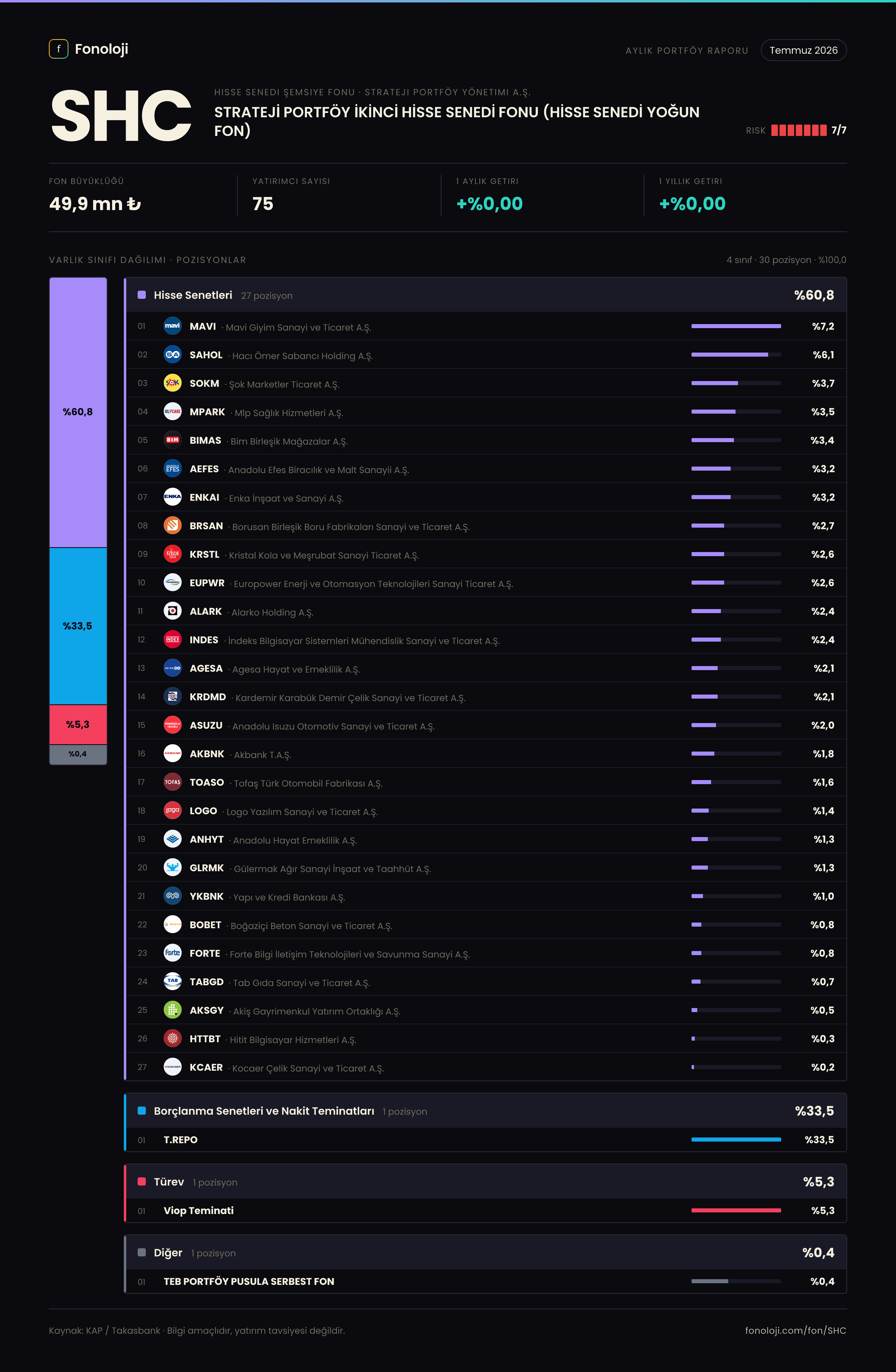Screen dimensions: 896x1372
Task: Click the BRSAN Borusan logo
Action: 172,525
